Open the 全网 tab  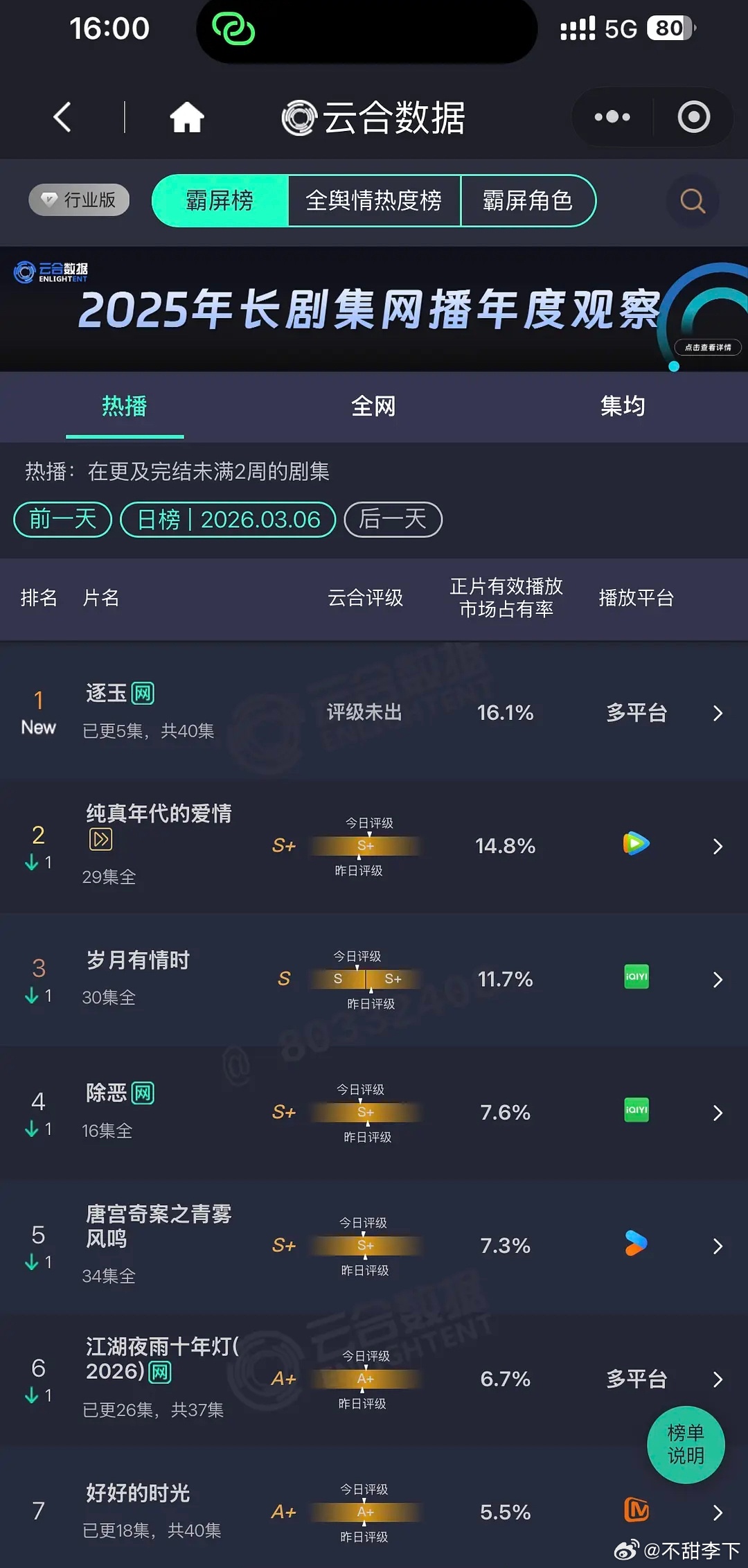click(x=374, y=407)
